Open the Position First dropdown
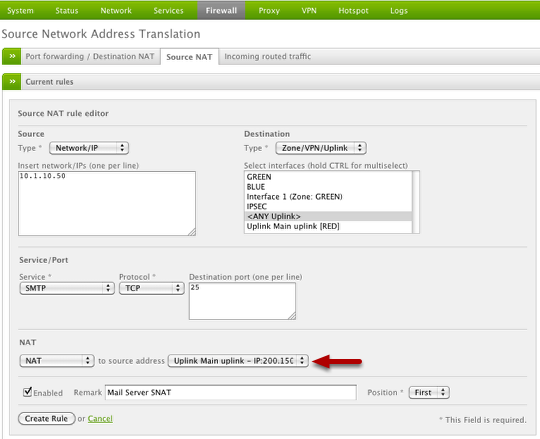Viewport: 540px width, 439px height. pos(429,392)
